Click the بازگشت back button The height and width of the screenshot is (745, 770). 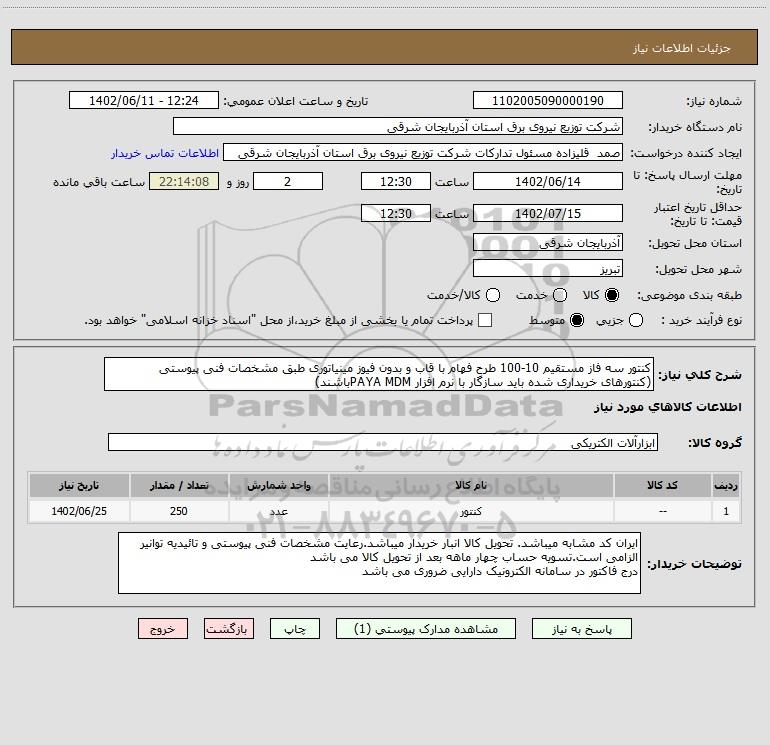click(229, 629)
